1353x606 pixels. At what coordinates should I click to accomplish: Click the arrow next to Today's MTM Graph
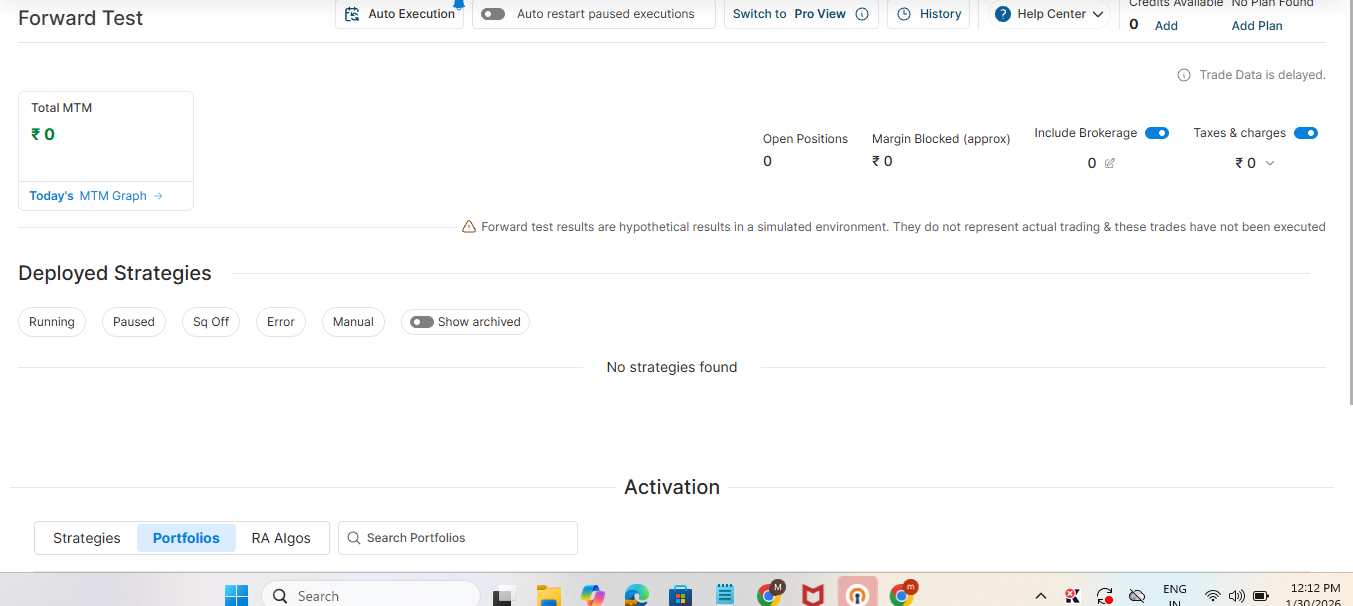158,196
